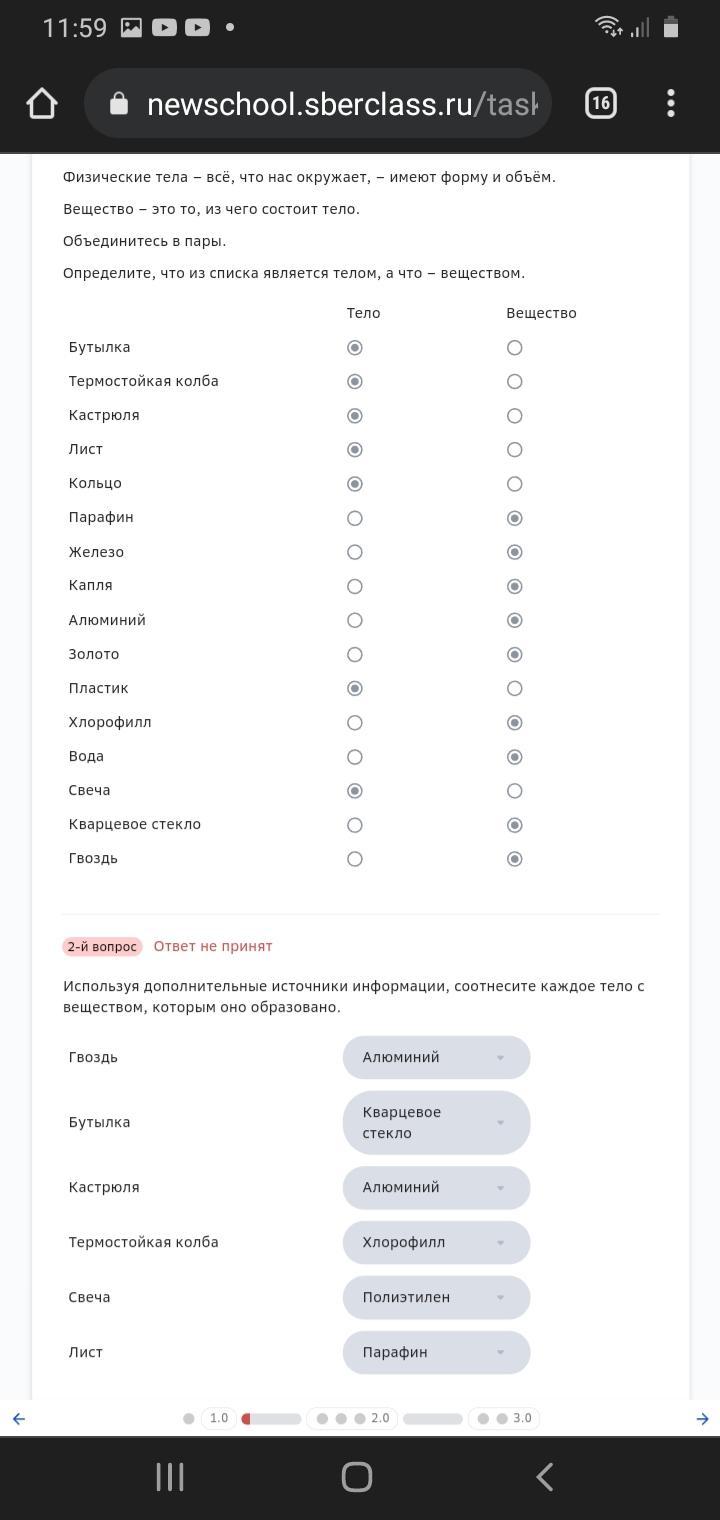This screenshot has width=720, height=1520.
Task: Tap the browser home icon
Action: pos(42,103)
